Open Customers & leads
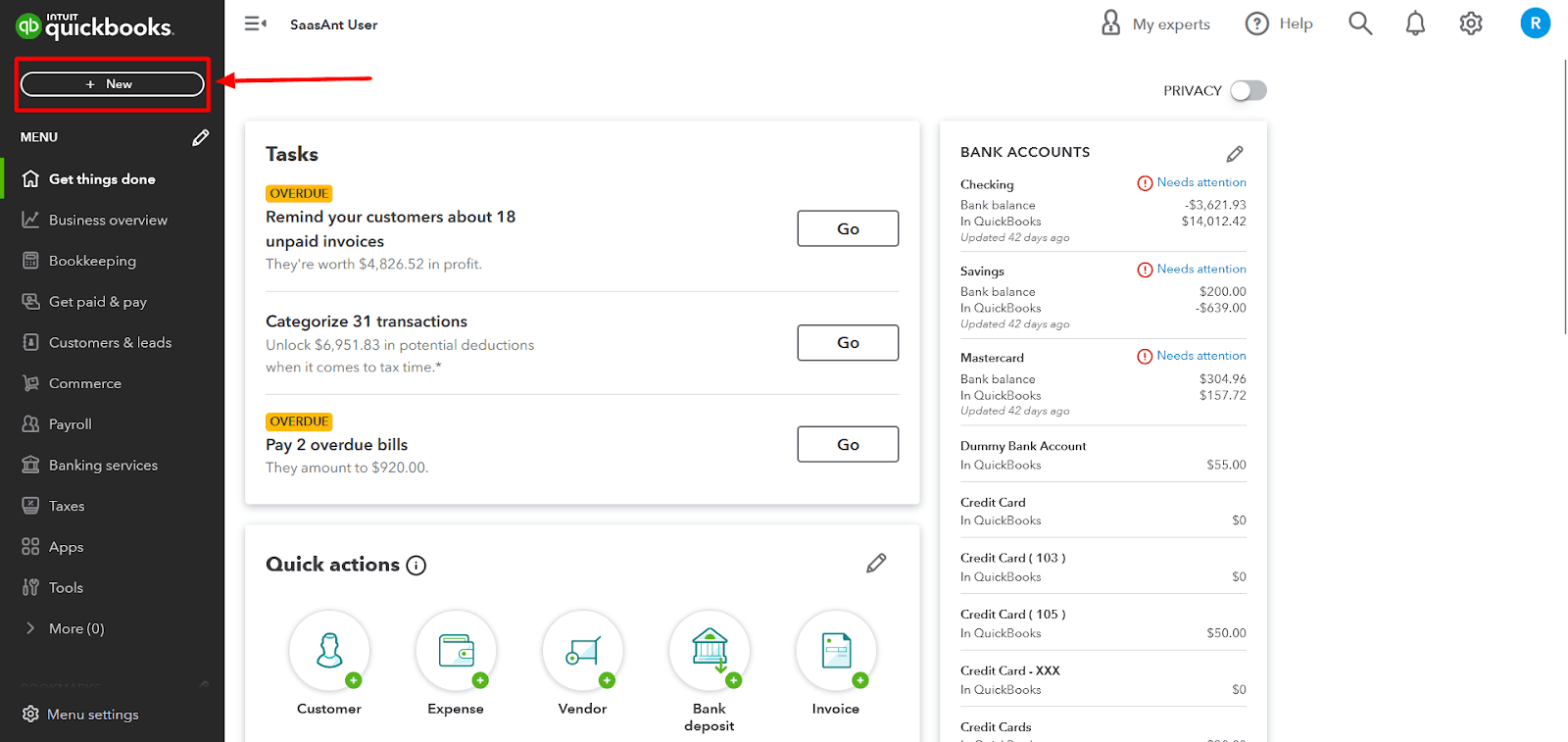This screenshot has height=742, width=1568. click(x=112, y=342)
